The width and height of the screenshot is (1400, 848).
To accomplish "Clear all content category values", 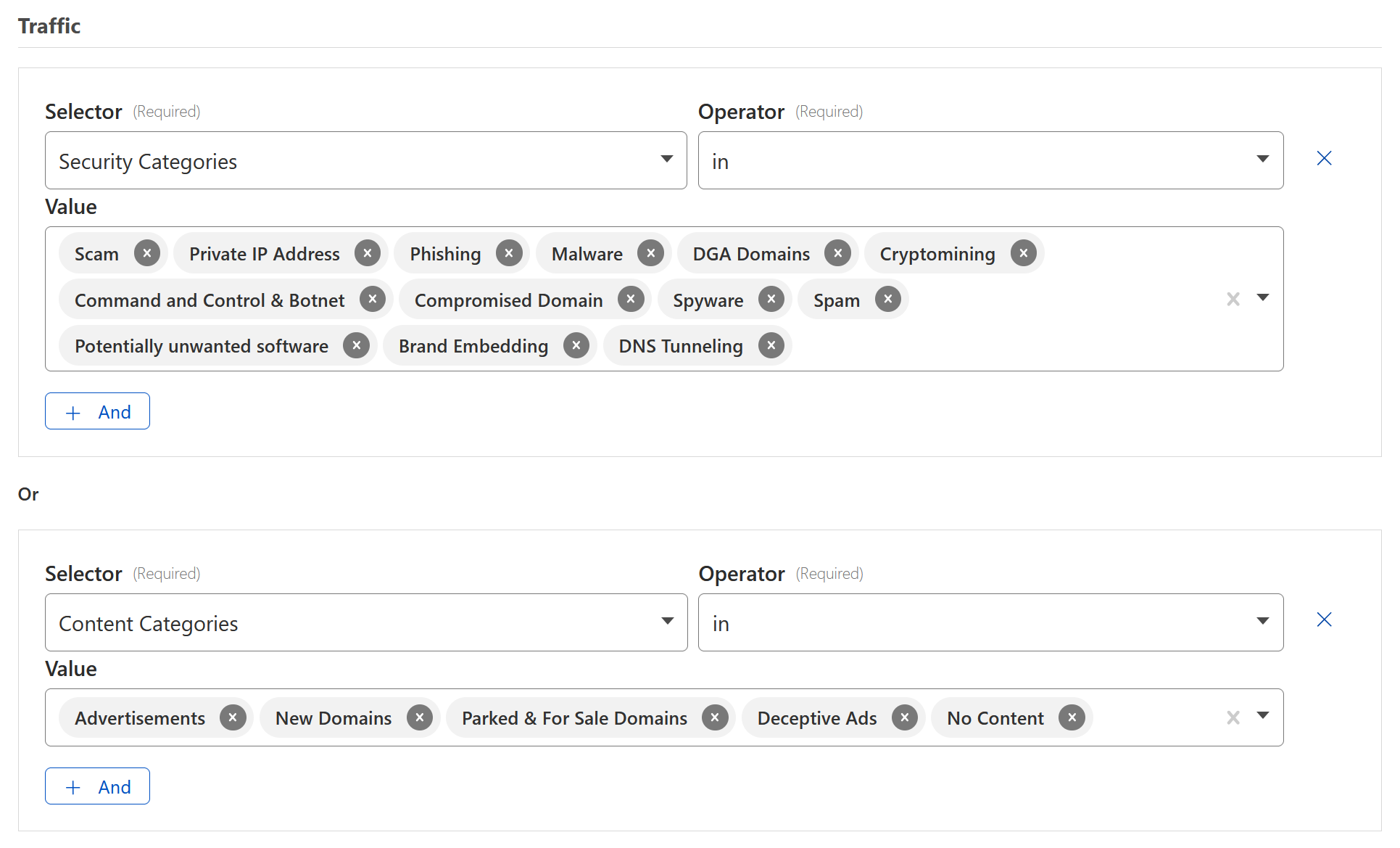I will (x=1233, y=717).
